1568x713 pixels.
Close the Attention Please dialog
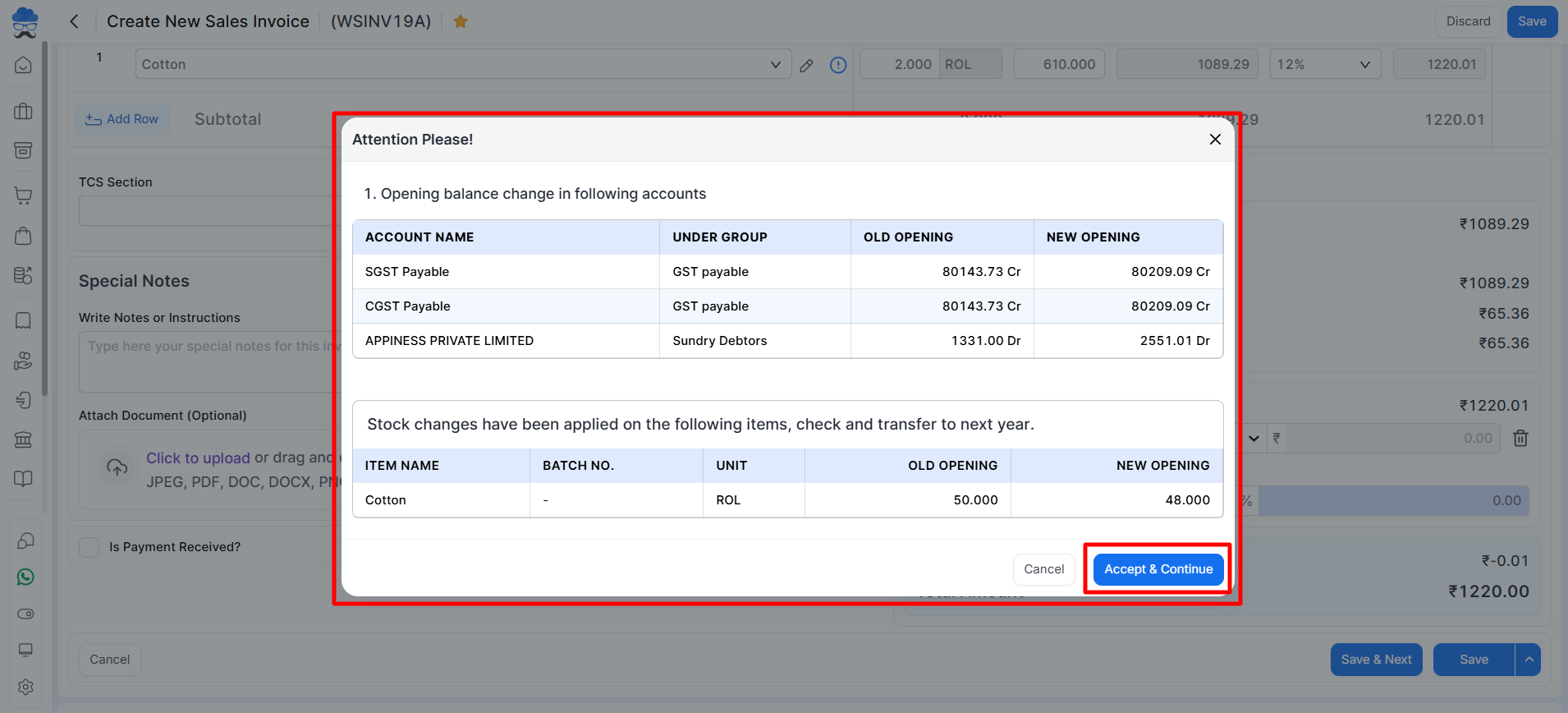click(x=1215, y=140)
